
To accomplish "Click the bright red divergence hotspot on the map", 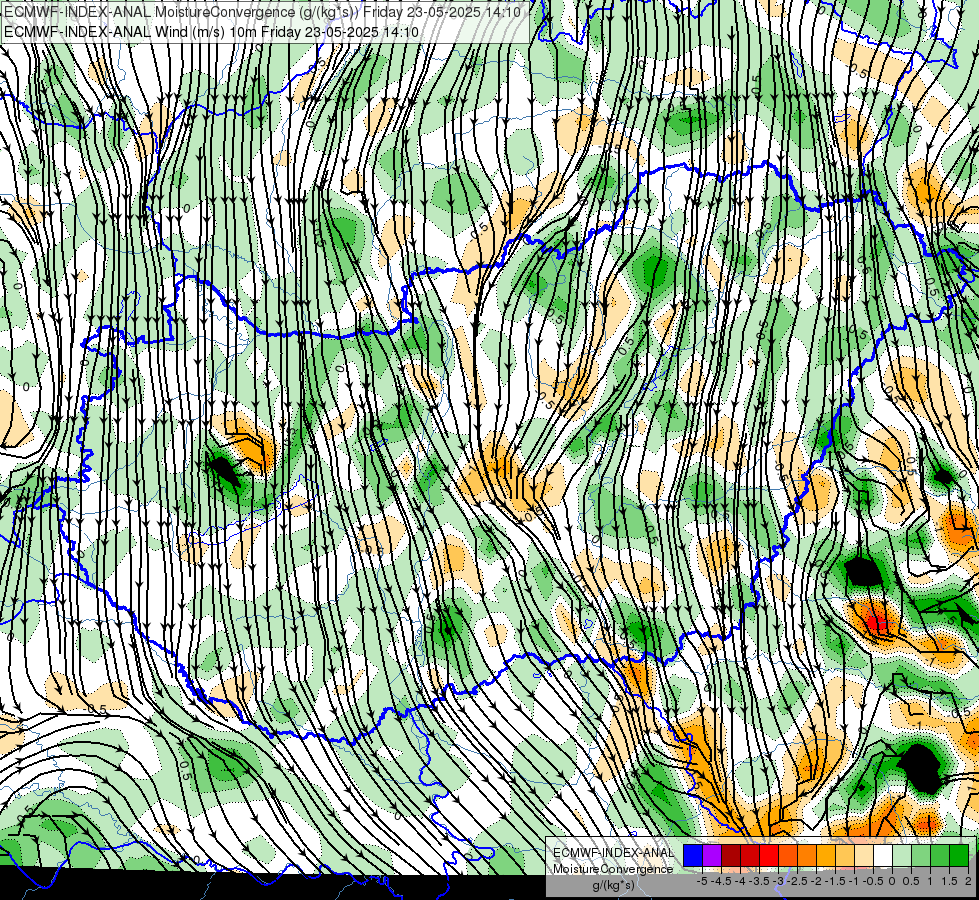I will 877,623.
